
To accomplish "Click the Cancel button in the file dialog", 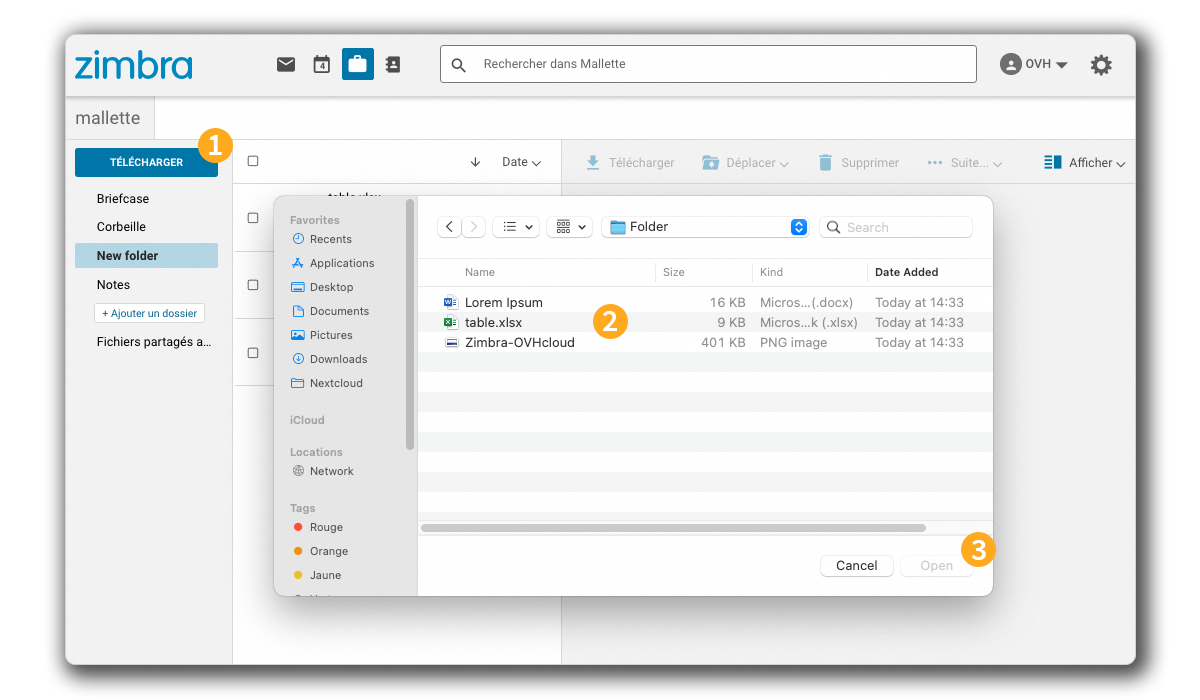I will pyautogui.click(x=856, y=565).
